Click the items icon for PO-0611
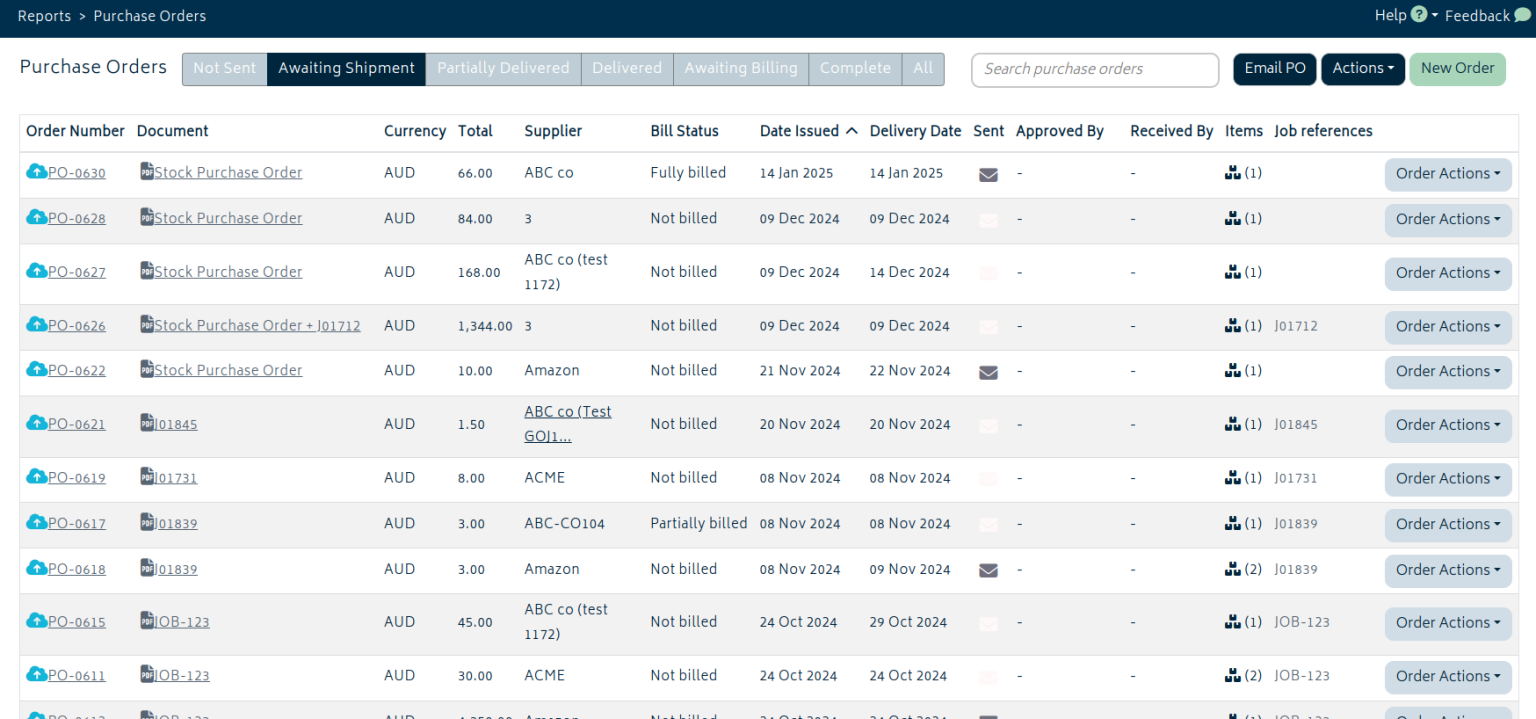 point(1234,677)
